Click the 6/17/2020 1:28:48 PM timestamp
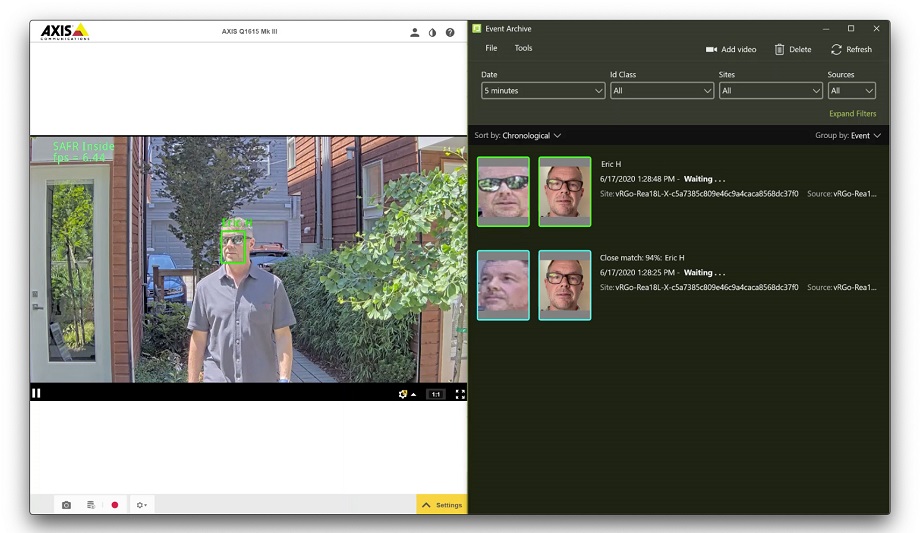 tap(637, 179)
